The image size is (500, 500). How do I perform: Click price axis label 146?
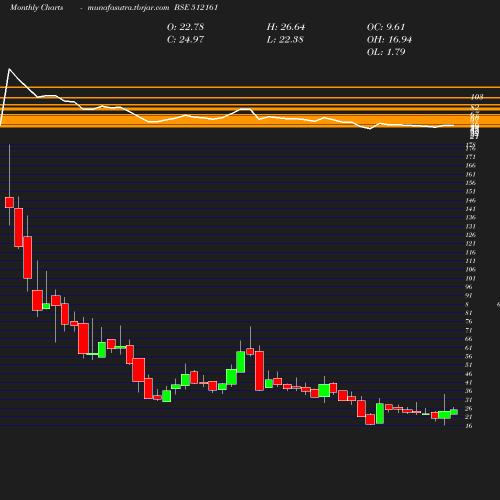click(470, 200)
